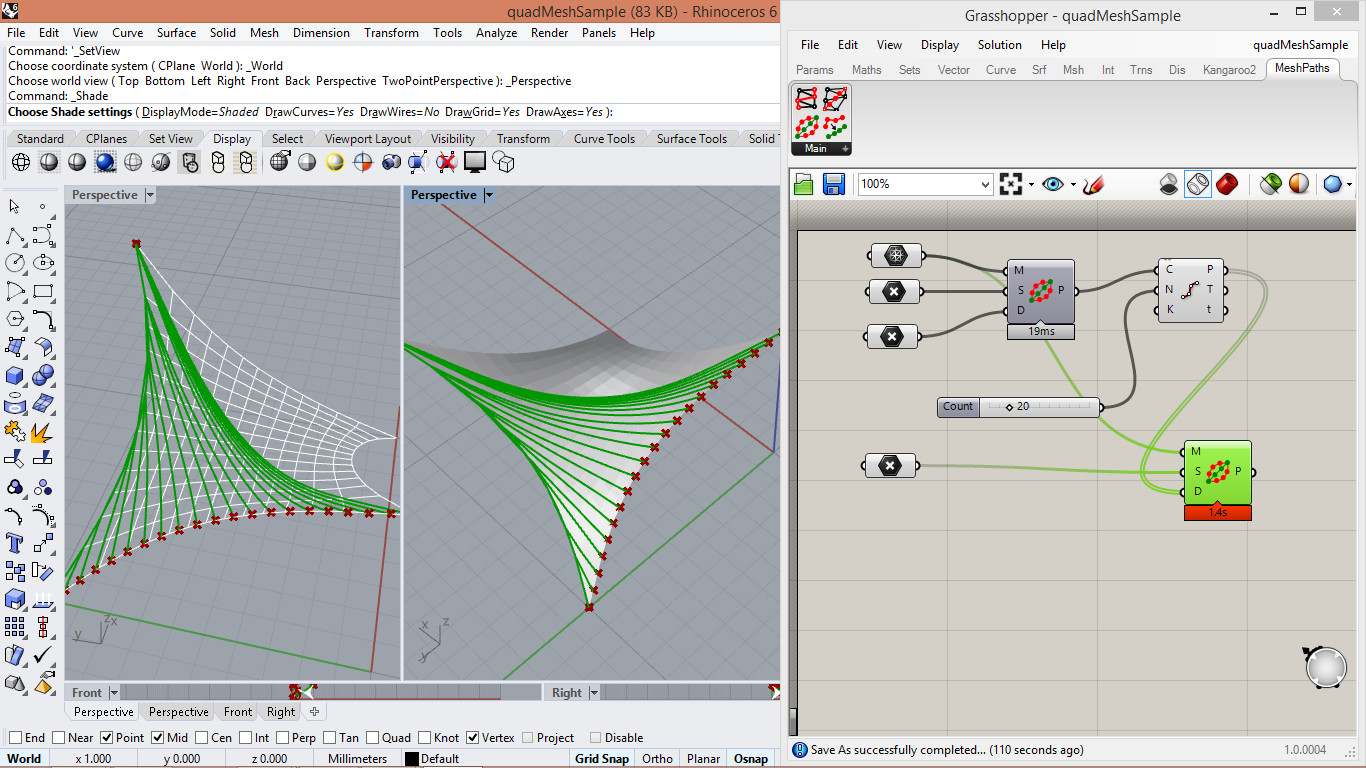The height and width of the screenshot is (768, 1366).
Task: Click Grasshopper orange half-sphere document preview icon
Action: (x=1299, y=184)
